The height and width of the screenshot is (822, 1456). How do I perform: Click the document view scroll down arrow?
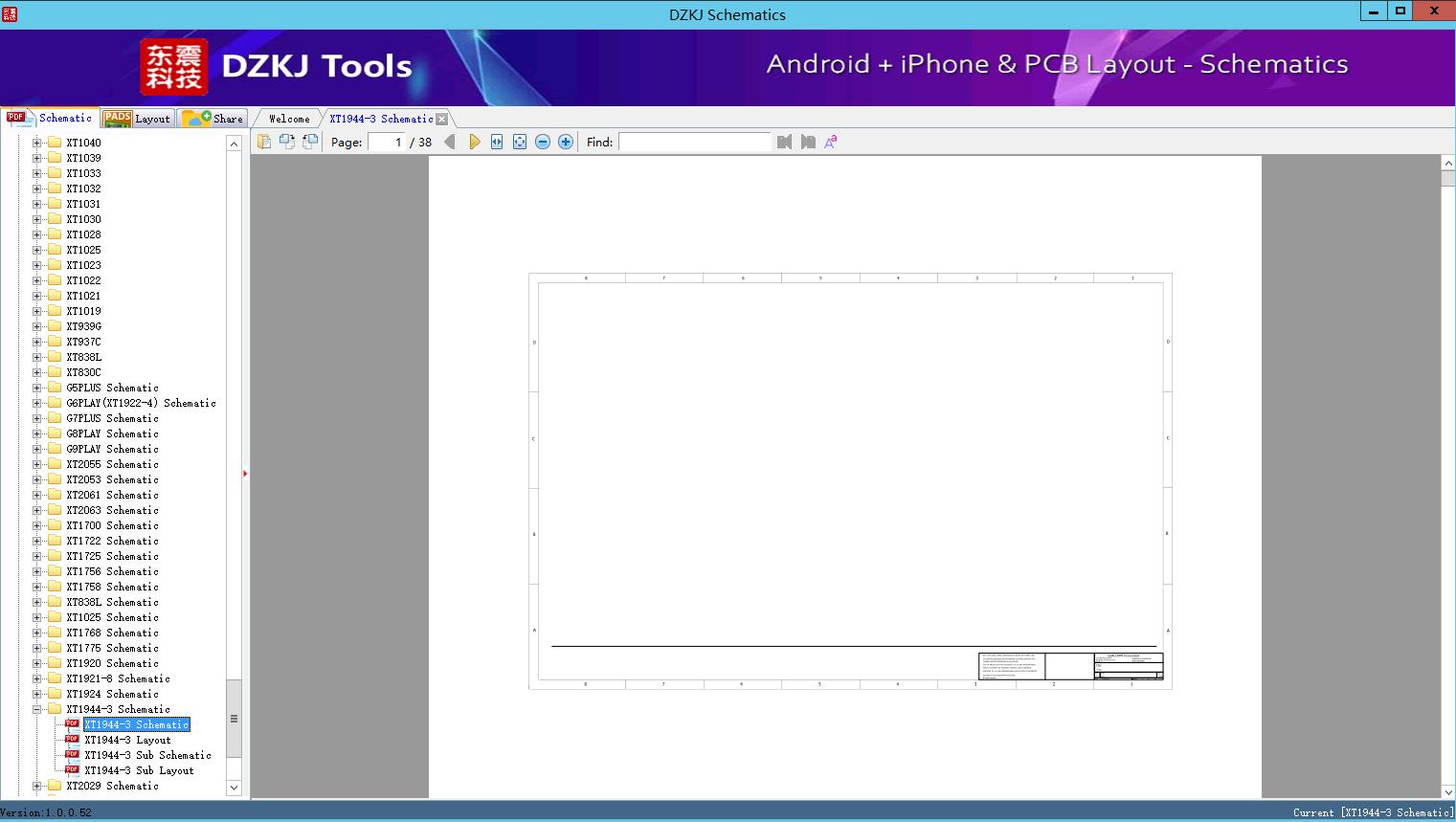1447,790
